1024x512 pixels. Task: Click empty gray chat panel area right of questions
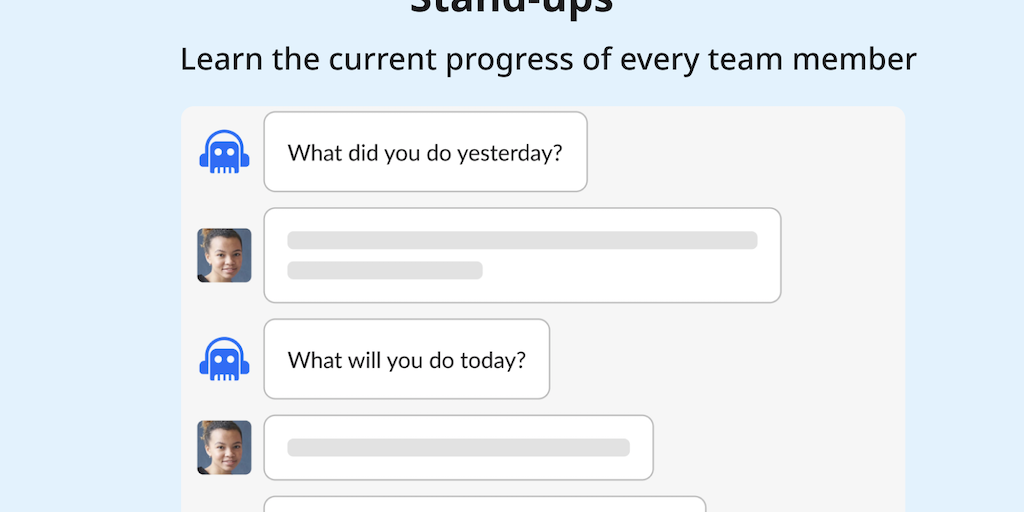800,360
